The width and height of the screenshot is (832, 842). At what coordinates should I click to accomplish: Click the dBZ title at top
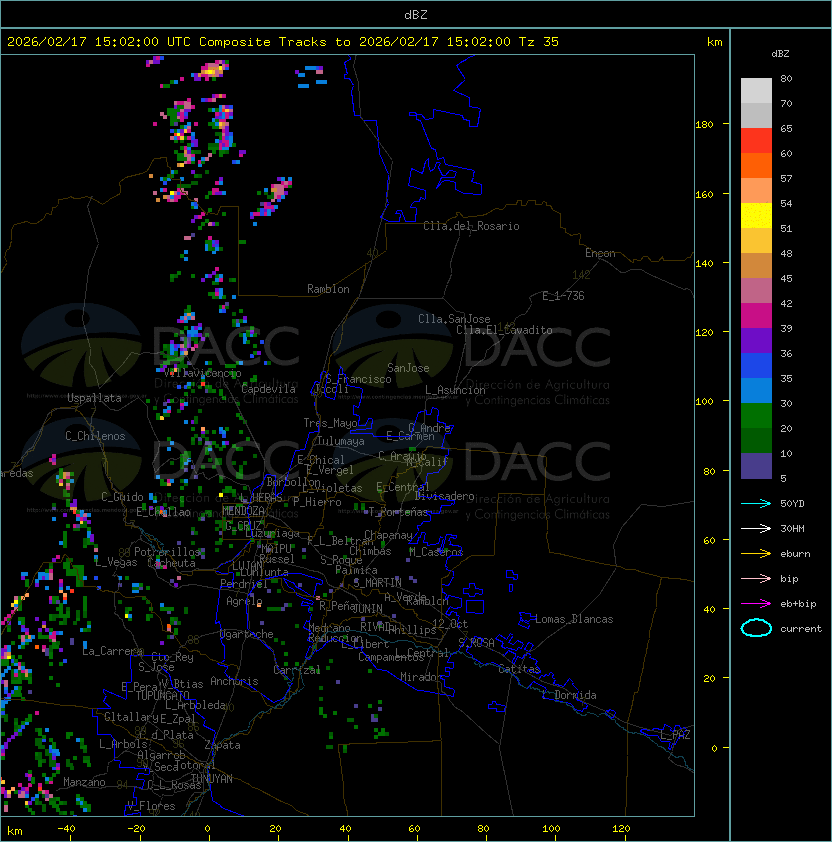coord(416,15)
